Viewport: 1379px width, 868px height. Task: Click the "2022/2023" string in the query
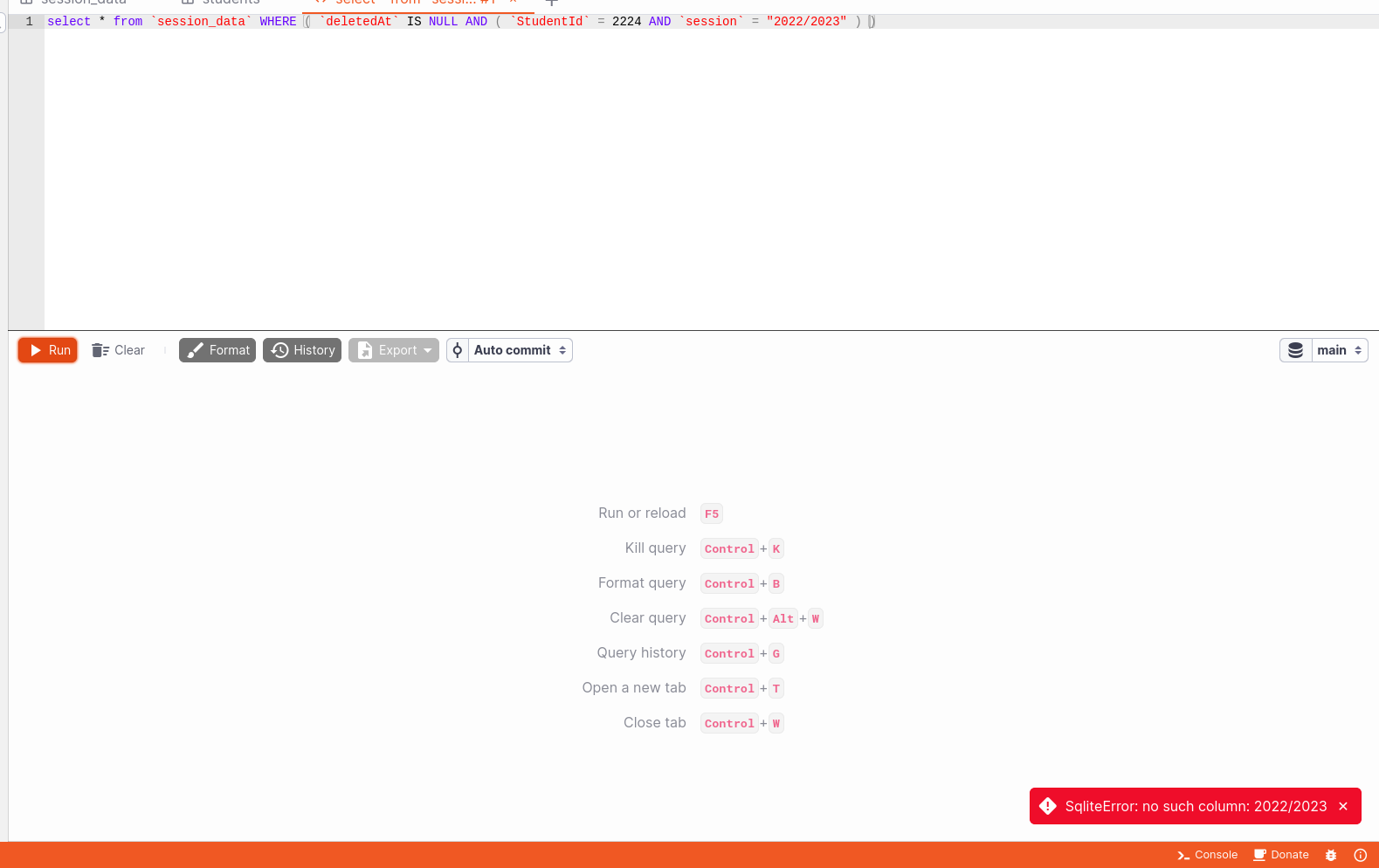tap(806, 22)
